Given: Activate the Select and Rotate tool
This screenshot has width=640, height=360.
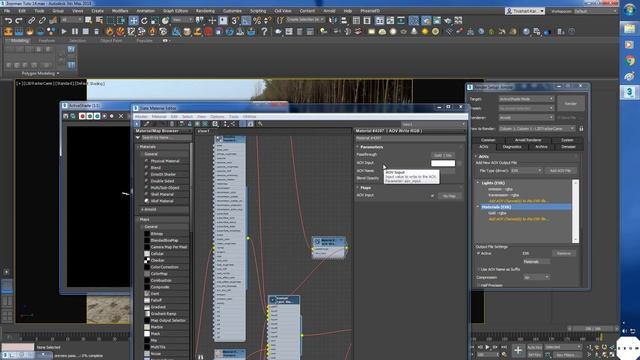Looking at the screenshot, I should click(x=144, y=20).
